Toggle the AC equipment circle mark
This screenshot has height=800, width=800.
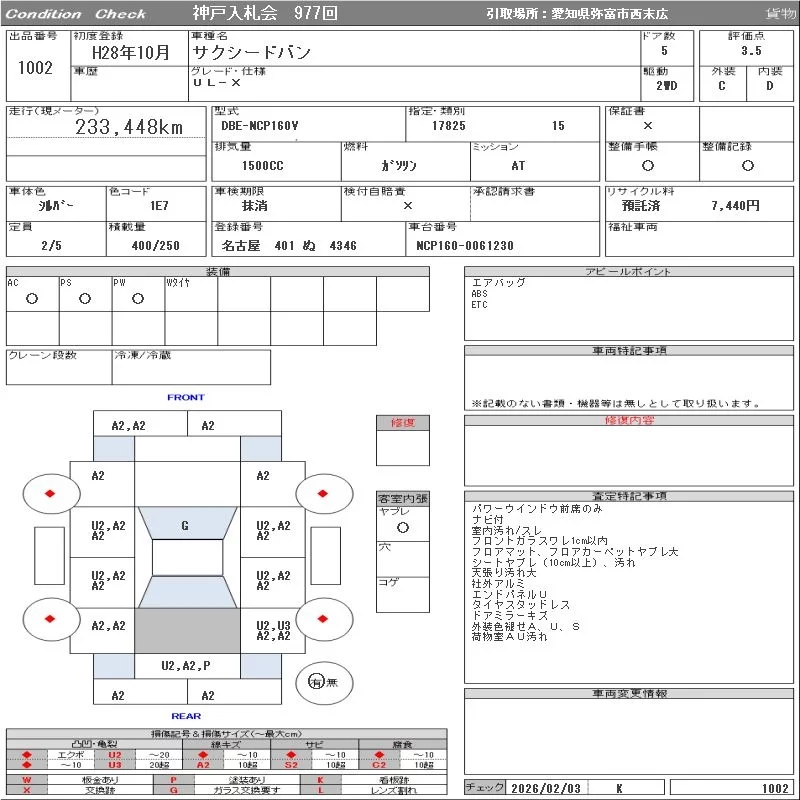(x=32, y=298)
